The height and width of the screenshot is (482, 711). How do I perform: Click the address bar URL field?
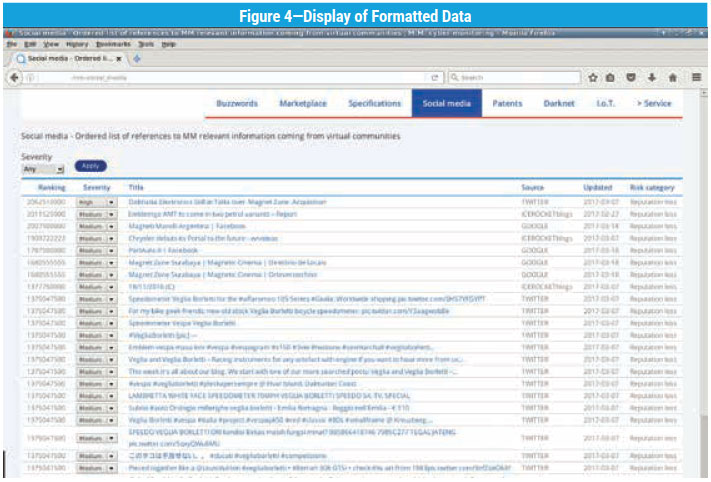coord(231,78)
